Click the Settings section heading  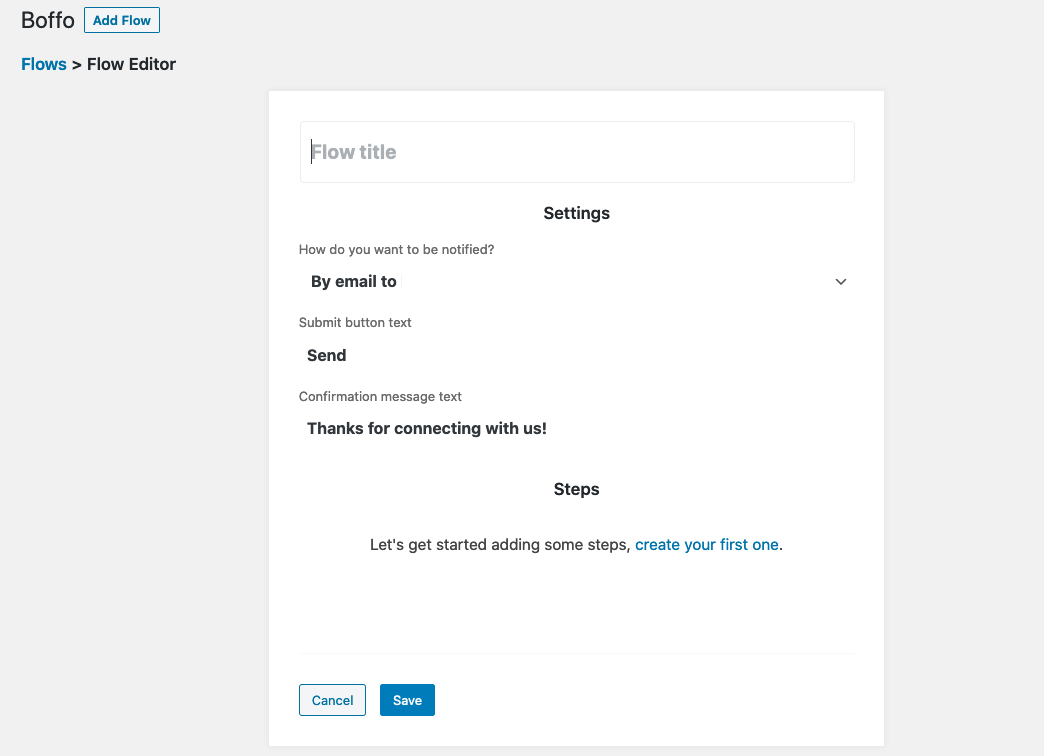point(577,213)
